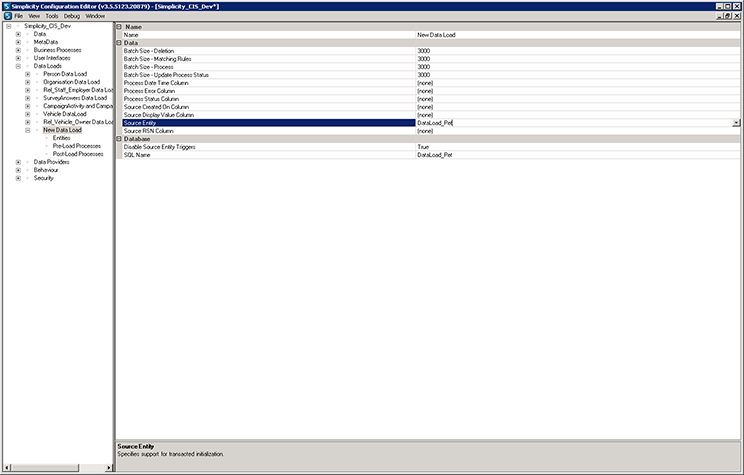
Task: Expand the SurveyAnswers Data Load node
Action: 28,98
